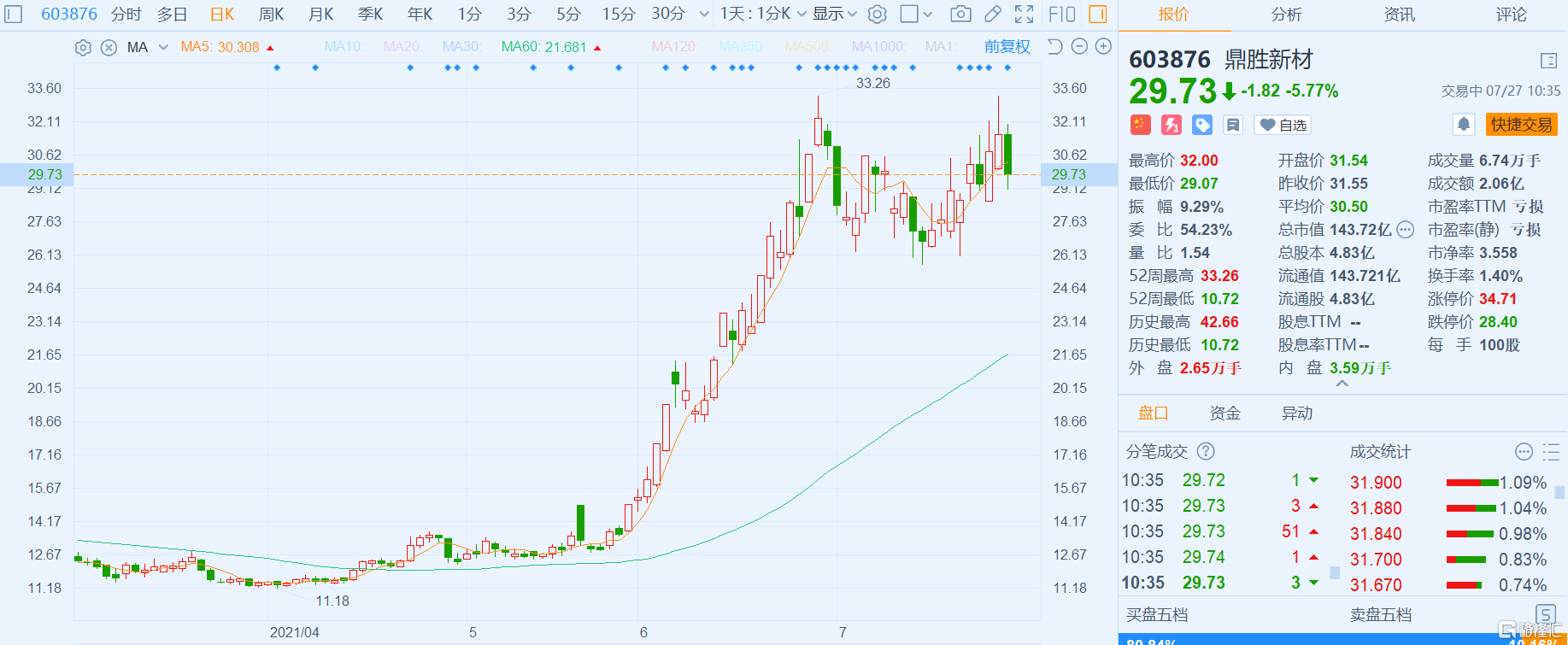Image resolution: width=1568 pixels, height=645 pixels.
Task: Open the 显示 display dropdown
Action: [x=834, y=15]
